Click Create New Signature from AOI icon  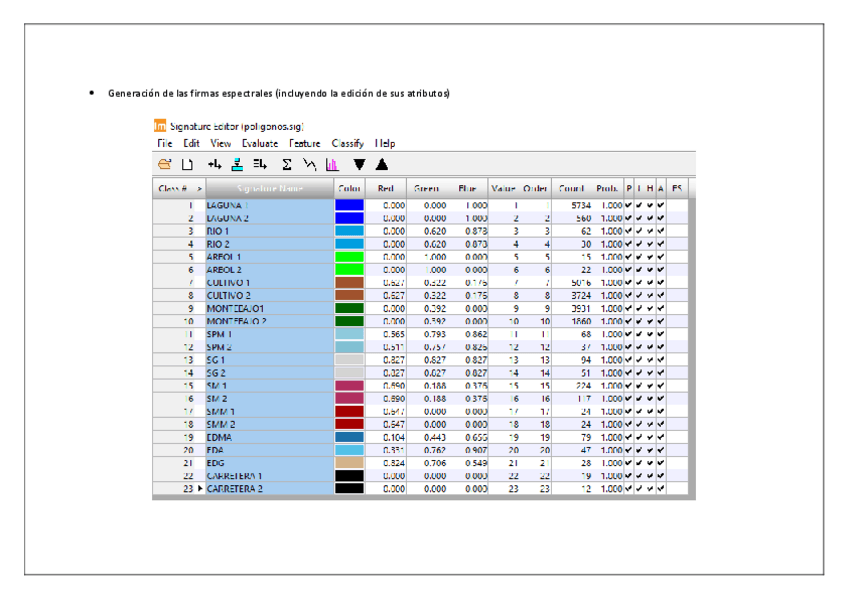click(214, 164)
